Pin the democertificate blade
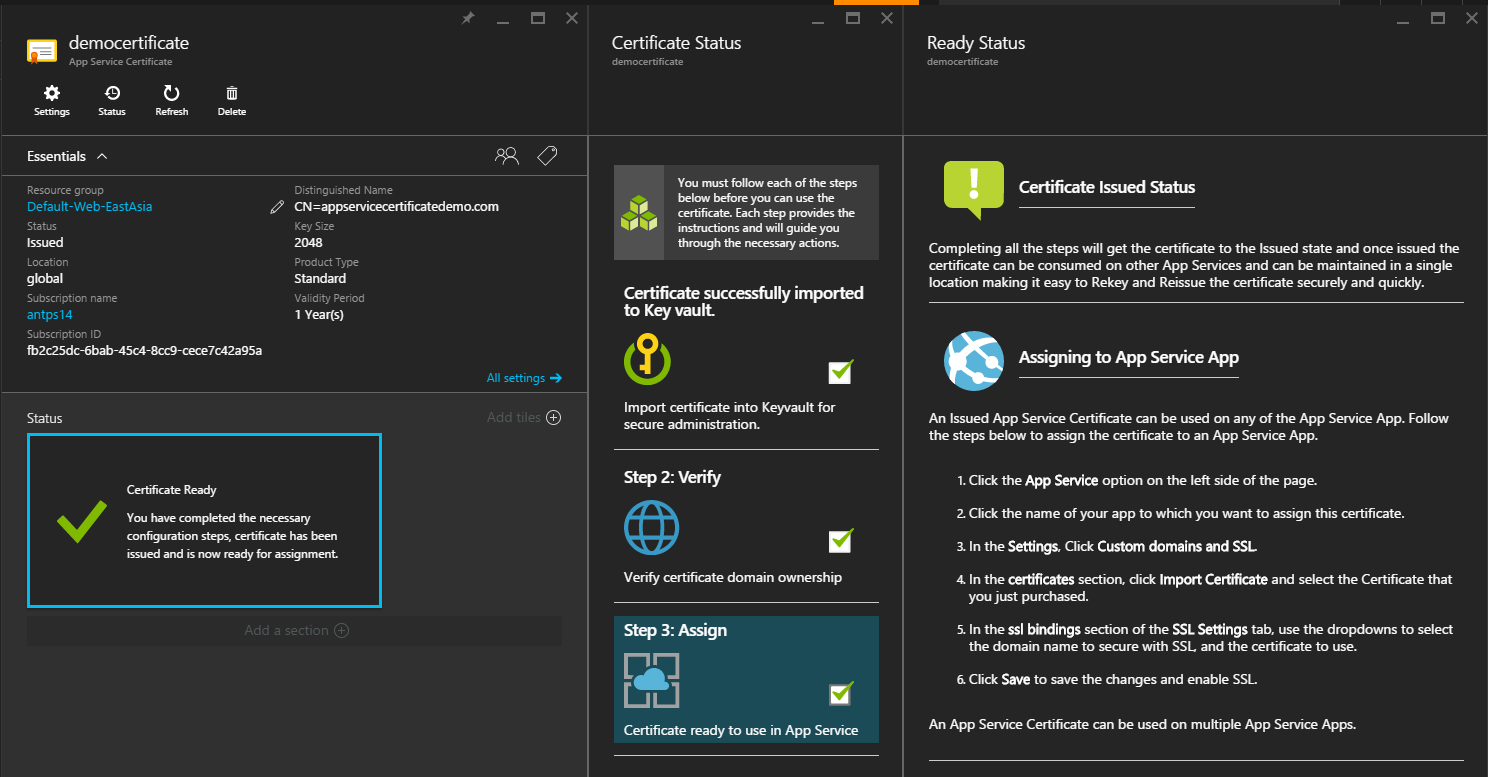Screen dimensions: 1488x777 468,18
